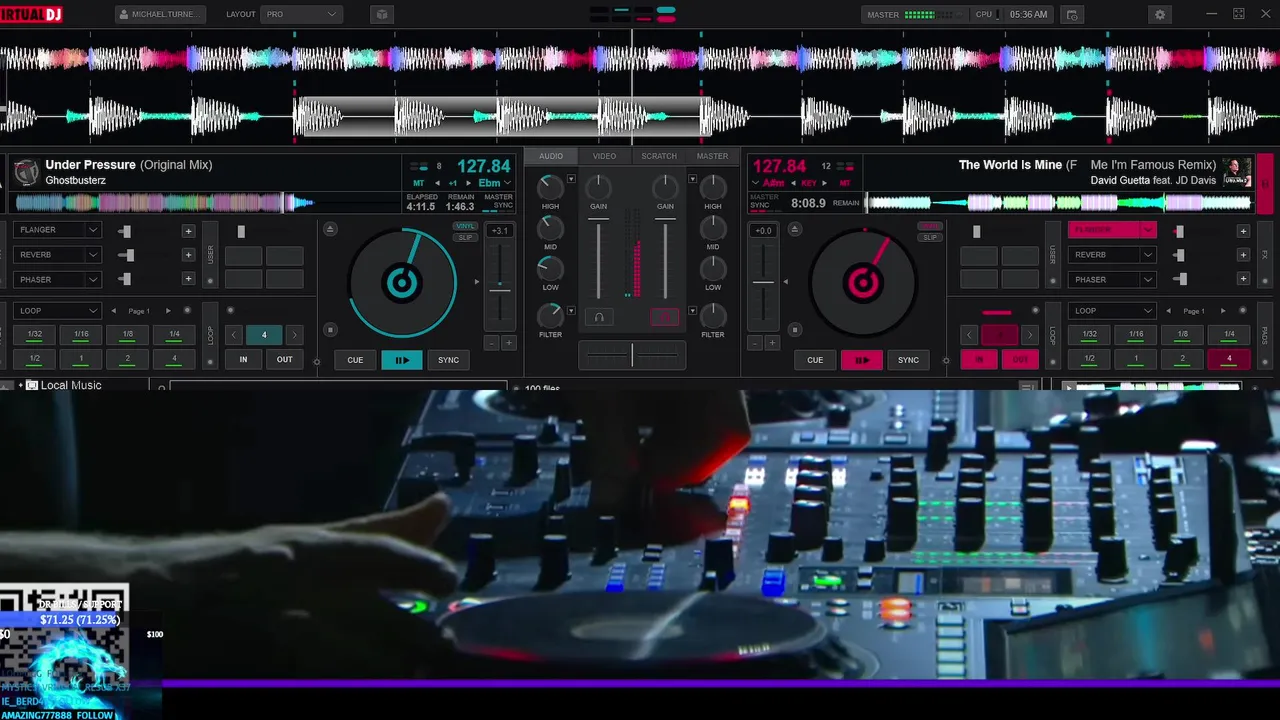Toggle master tempo MT on right deck
This screenshot has height=720, width=1280.
[x=845, y=184]
